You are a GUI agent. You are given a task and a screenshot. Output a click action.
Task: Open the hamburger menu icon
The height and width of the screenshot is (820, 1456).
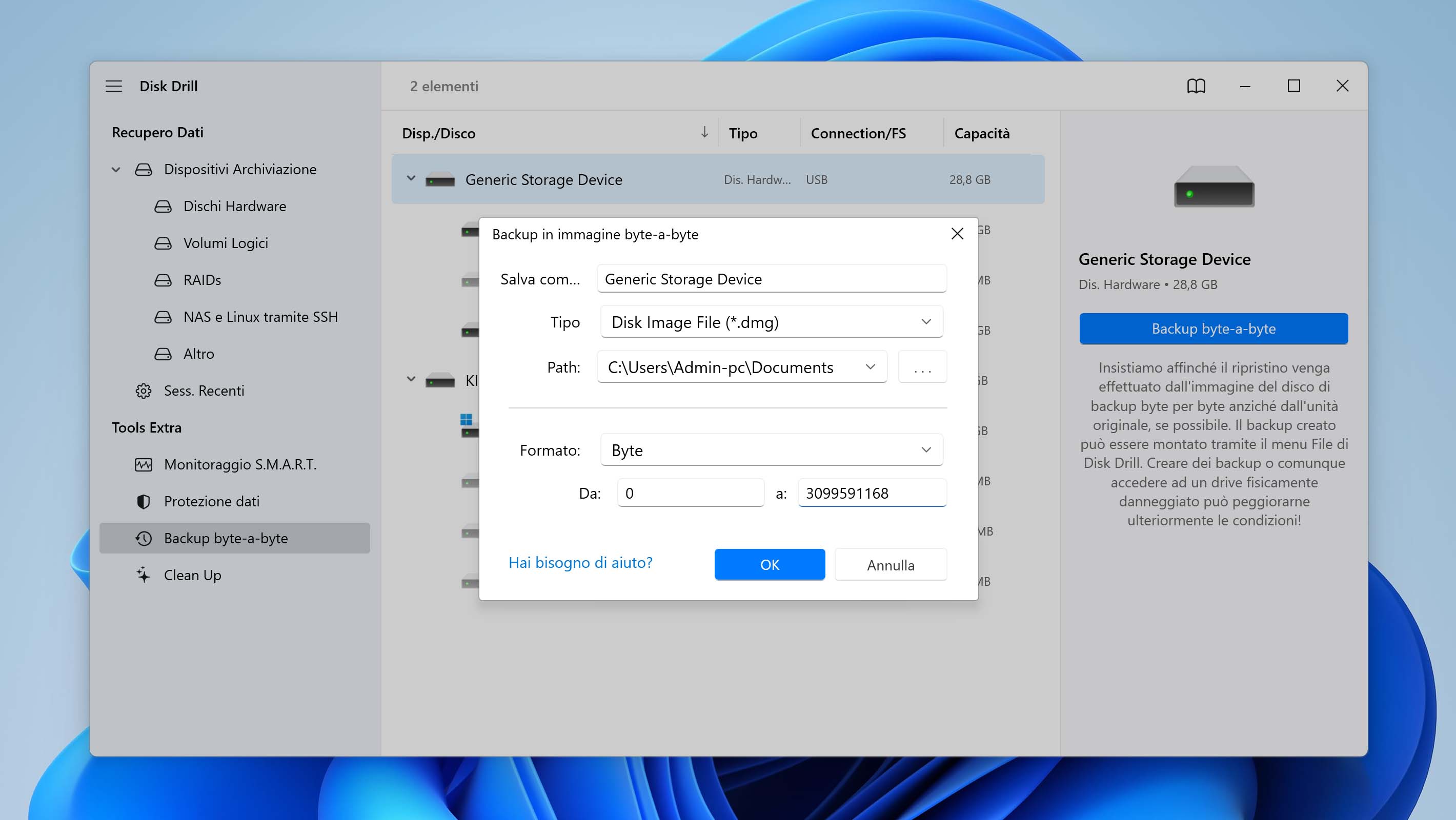click(x=114, y=85)
